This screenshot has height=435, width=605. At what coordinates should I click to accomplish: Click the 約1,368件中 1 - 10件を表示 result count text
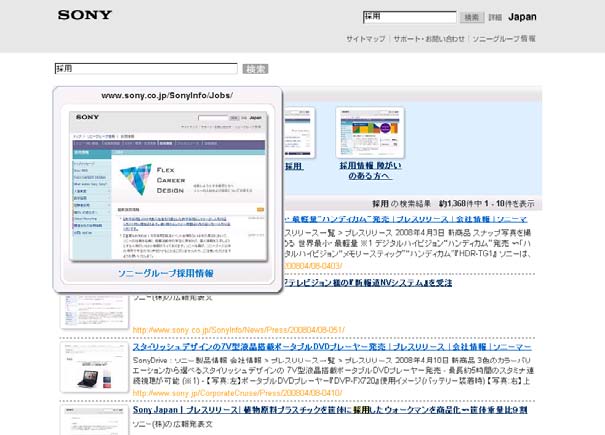point(487,203)
